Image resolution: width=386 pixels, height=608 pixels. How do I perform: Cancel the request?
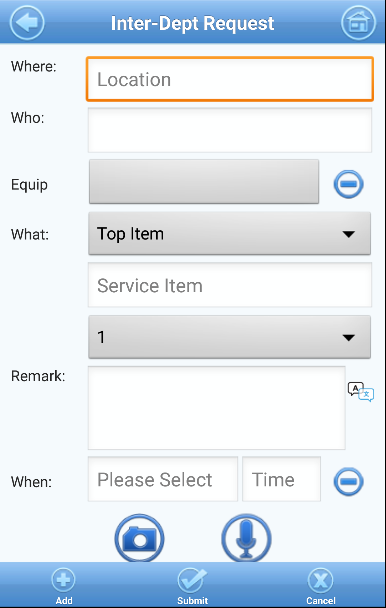[320, 586]
